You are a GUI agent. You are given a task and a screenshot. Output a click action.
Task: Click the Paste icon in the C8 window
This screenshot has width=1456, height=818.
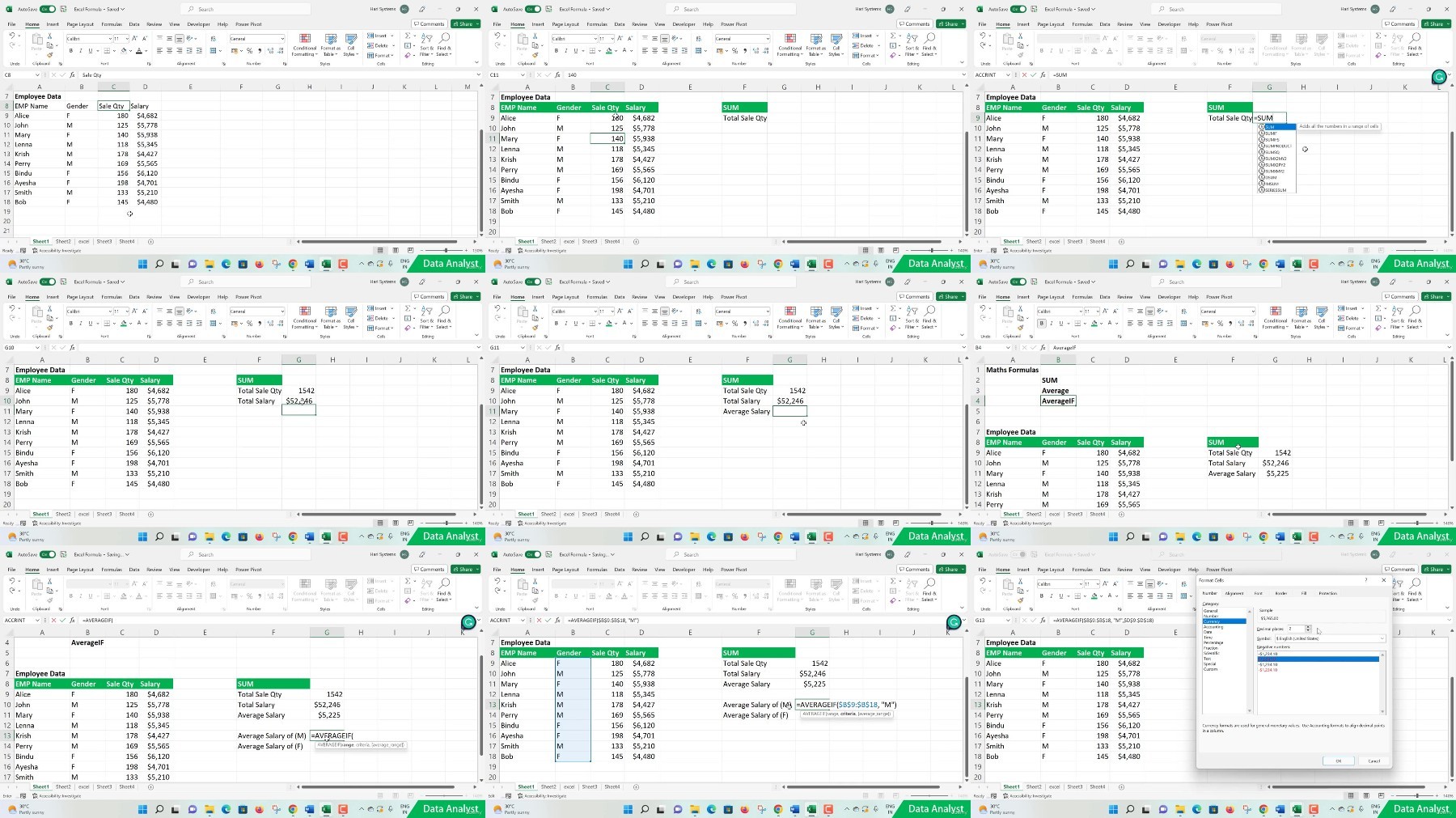tap(36, 39)
